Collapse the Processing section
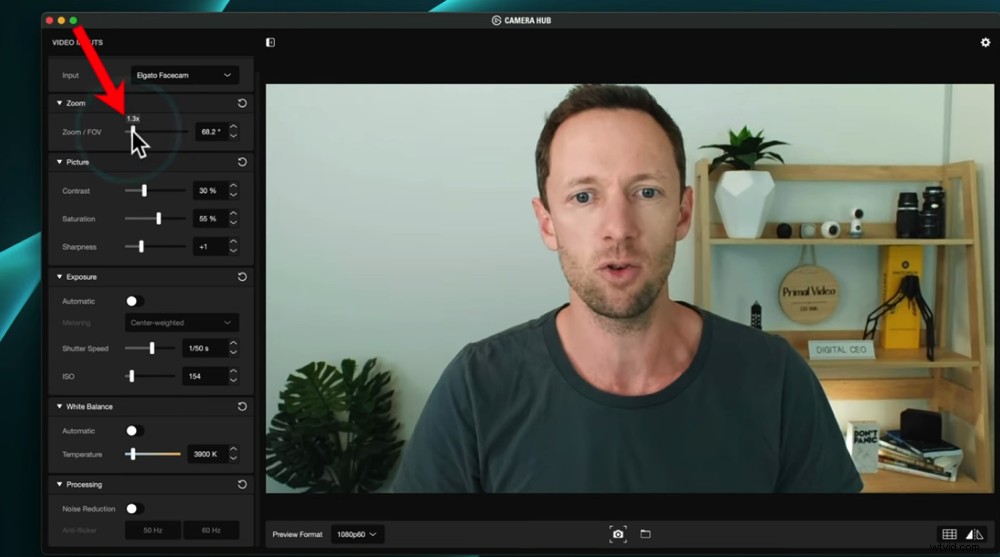This screenshot has width=1000, height=557. click(x=59, y=484)
